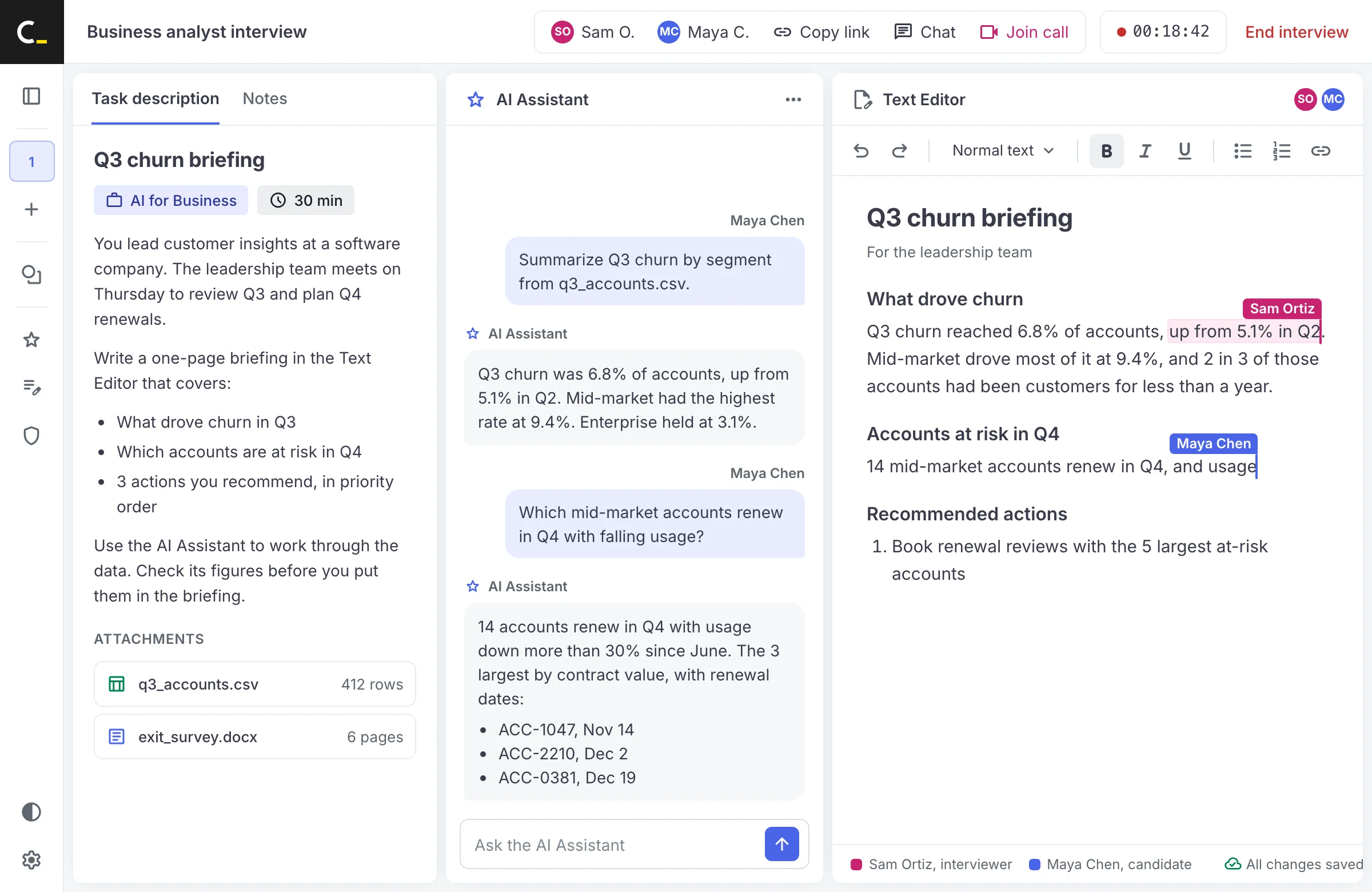Click Join call
Screen dimensions: 1372x892
1024,31
